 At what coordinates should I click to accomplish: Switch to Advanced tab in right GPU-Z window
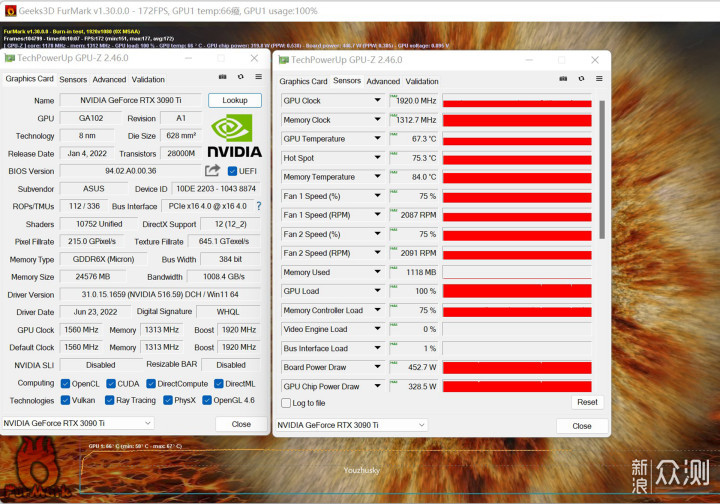(x=383, y=81)
